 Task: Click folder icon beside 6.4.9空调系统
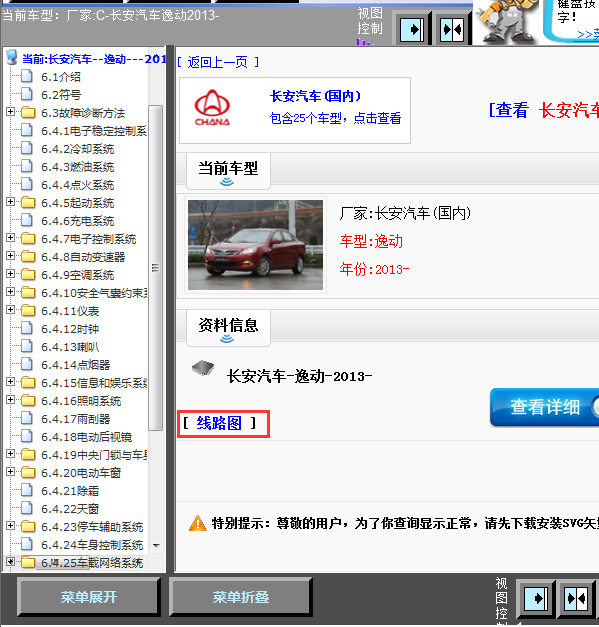[x=28, y=274]
